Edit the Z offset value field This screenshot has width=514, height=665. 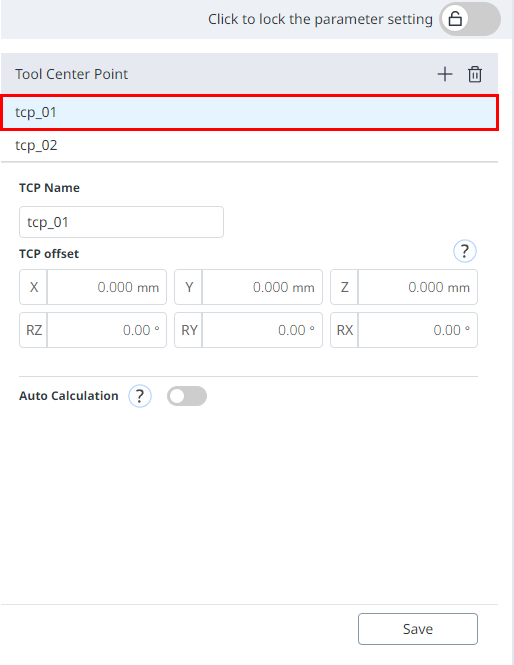418,287
